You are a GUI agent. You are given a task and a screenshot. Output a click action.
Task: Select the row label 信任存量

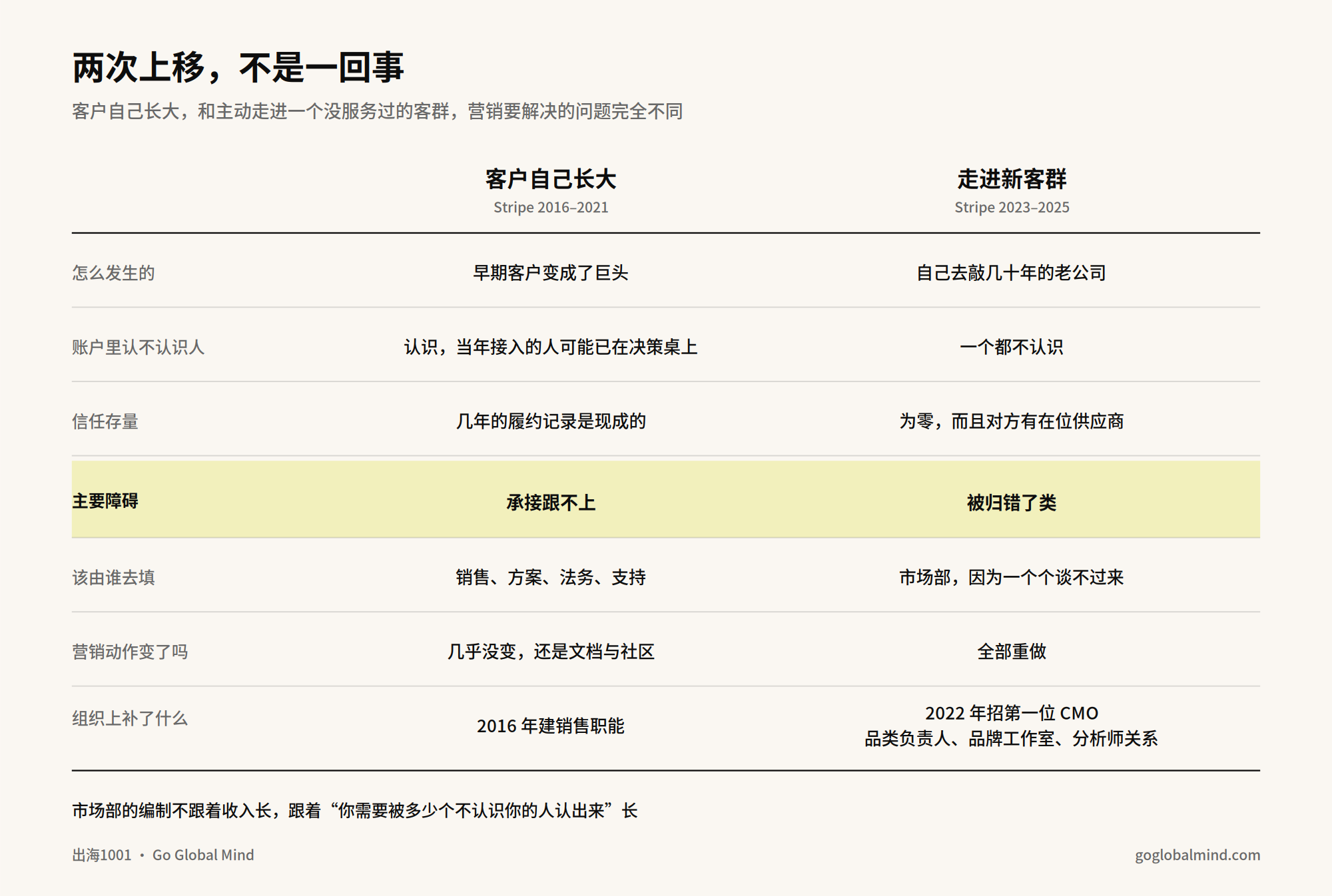click(x=105, y=421)
